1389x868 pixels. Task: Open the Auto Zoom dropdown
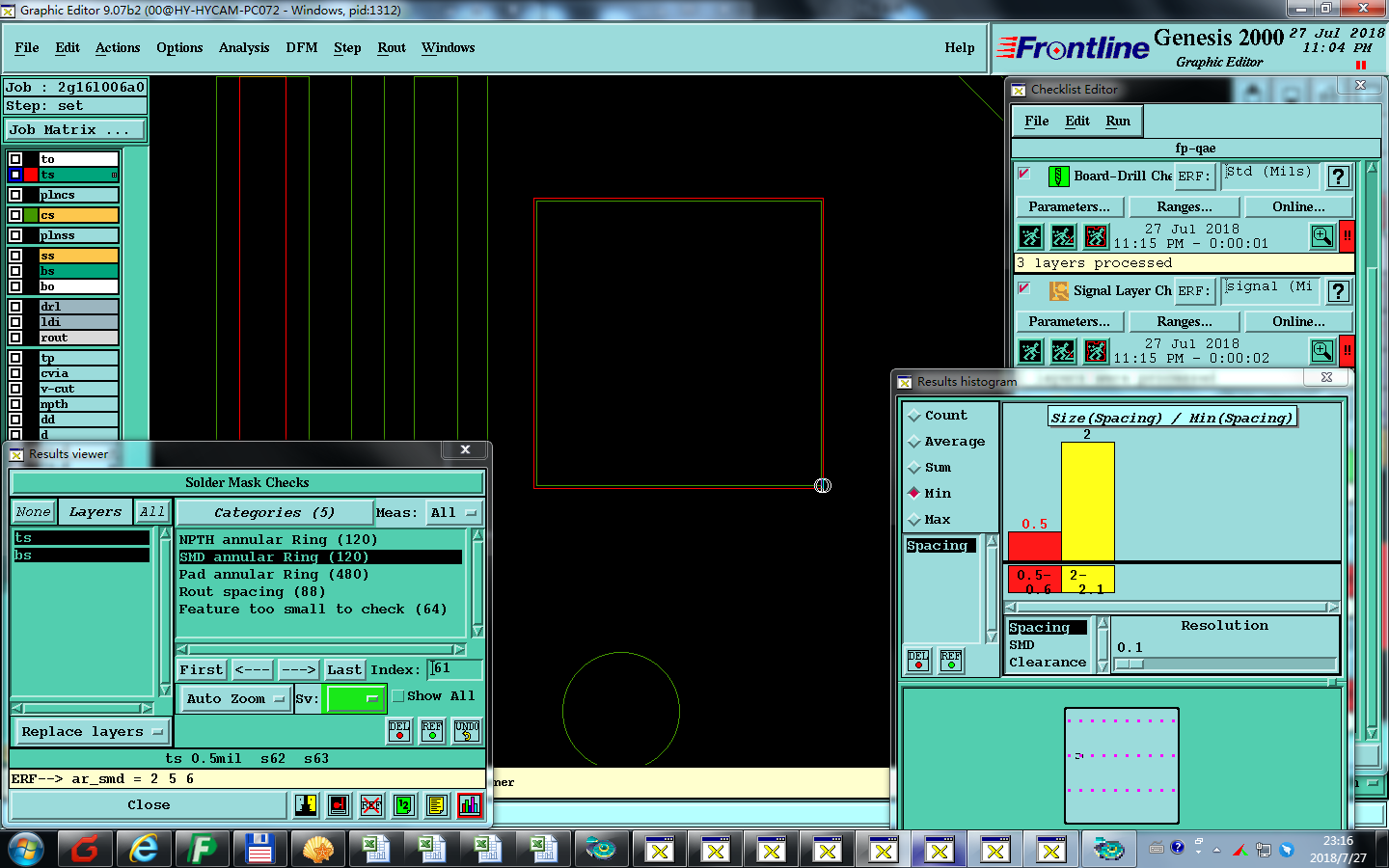click(235, 699)
